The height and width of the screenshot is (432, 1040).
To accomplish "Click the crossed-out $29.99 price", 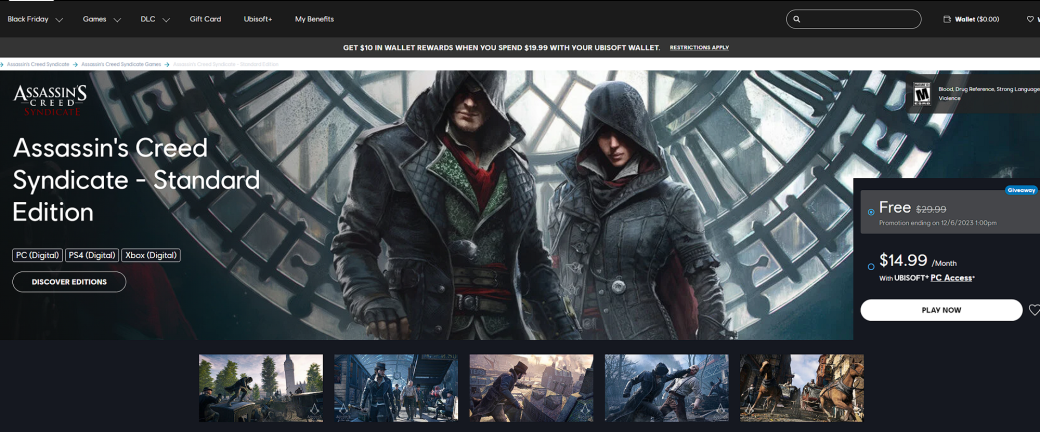I will point(931,209).
